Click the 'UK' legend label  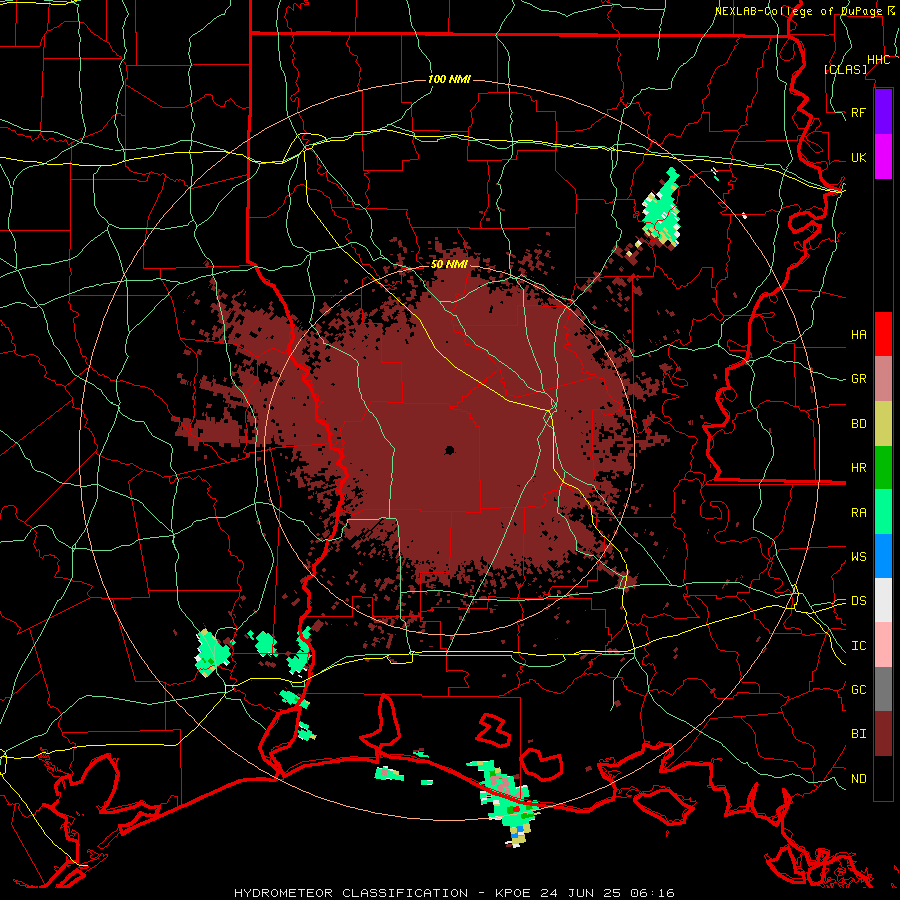[859, 157]
